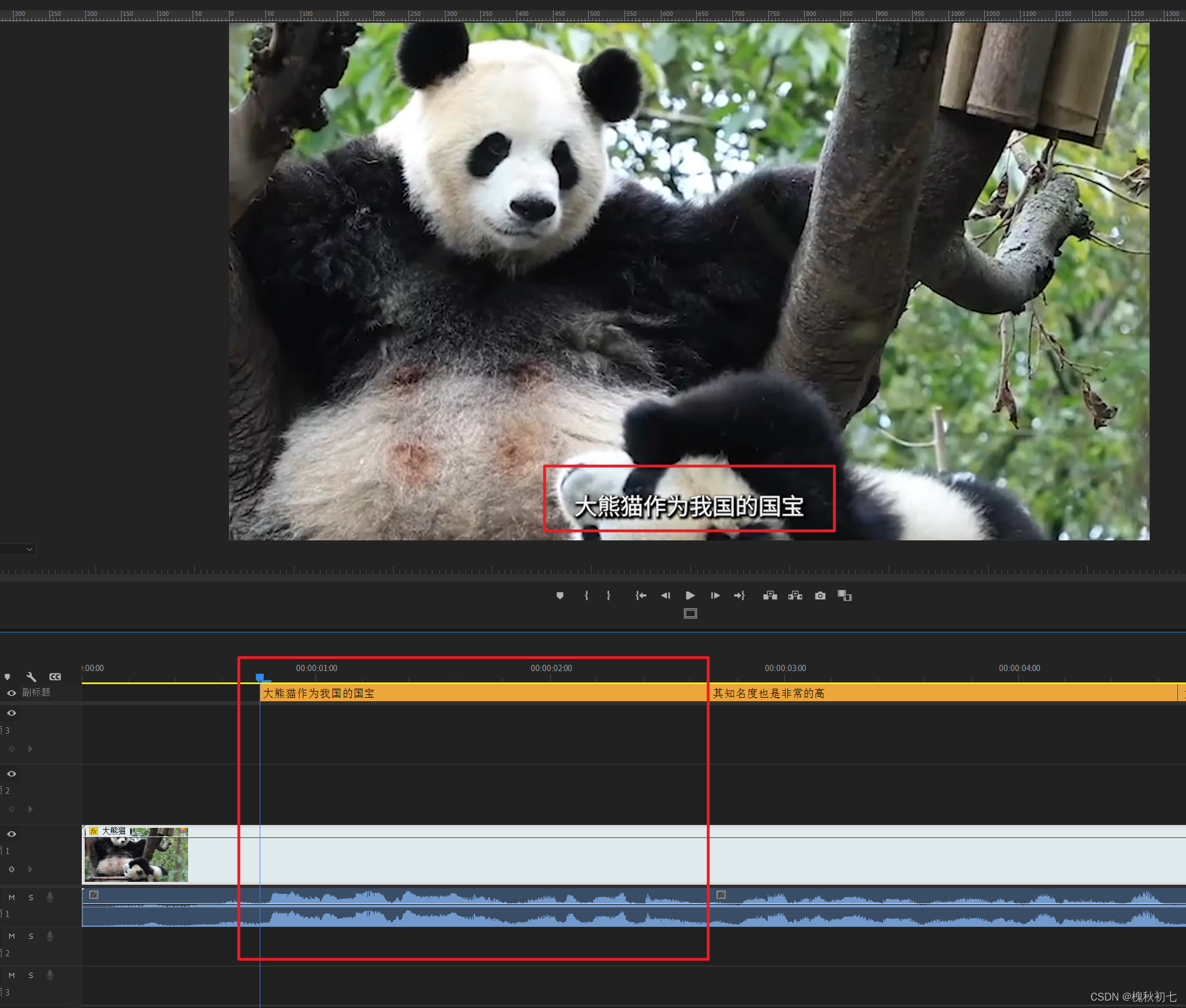
Task: Toggle visibility of video track 3
Action: pyautogui.click(x=11, y=713)
